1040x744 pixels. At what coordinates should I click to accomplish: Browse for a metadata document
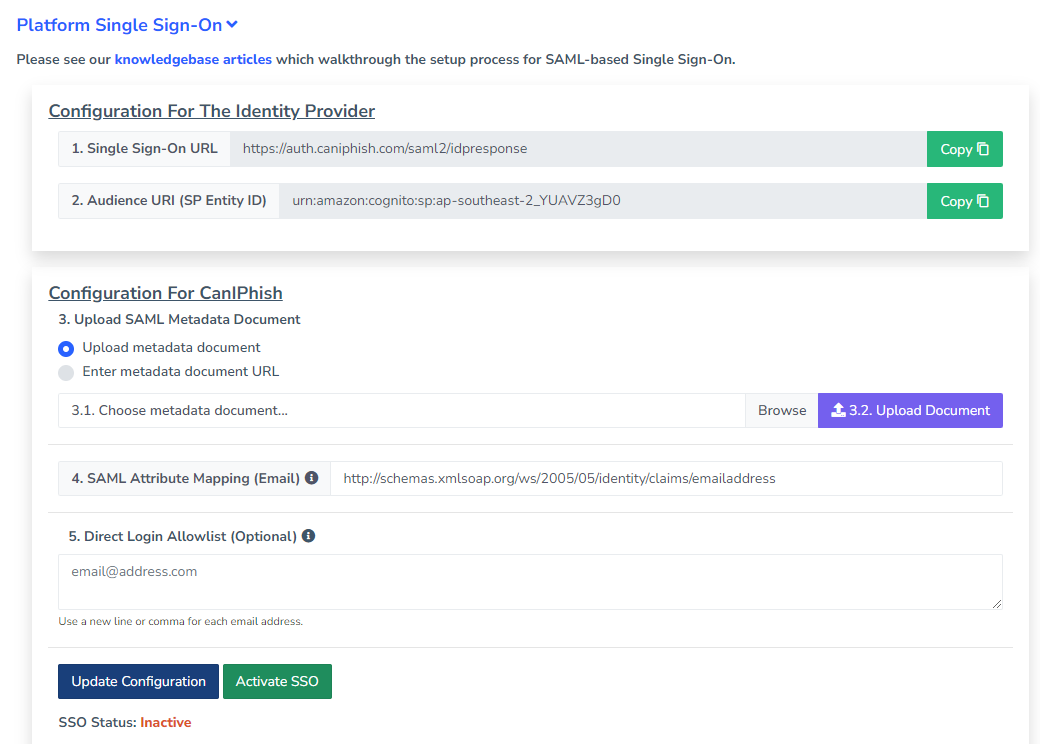click(x=781, y=410)
